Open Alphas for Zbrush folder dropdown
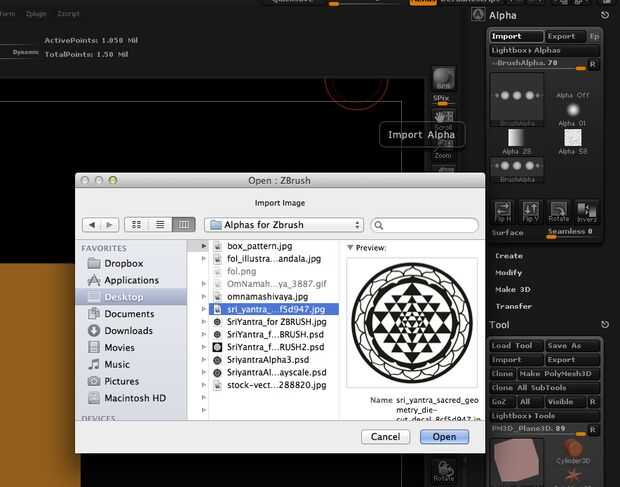The width and height of the screenshot is (620, 487). [284, 225]
